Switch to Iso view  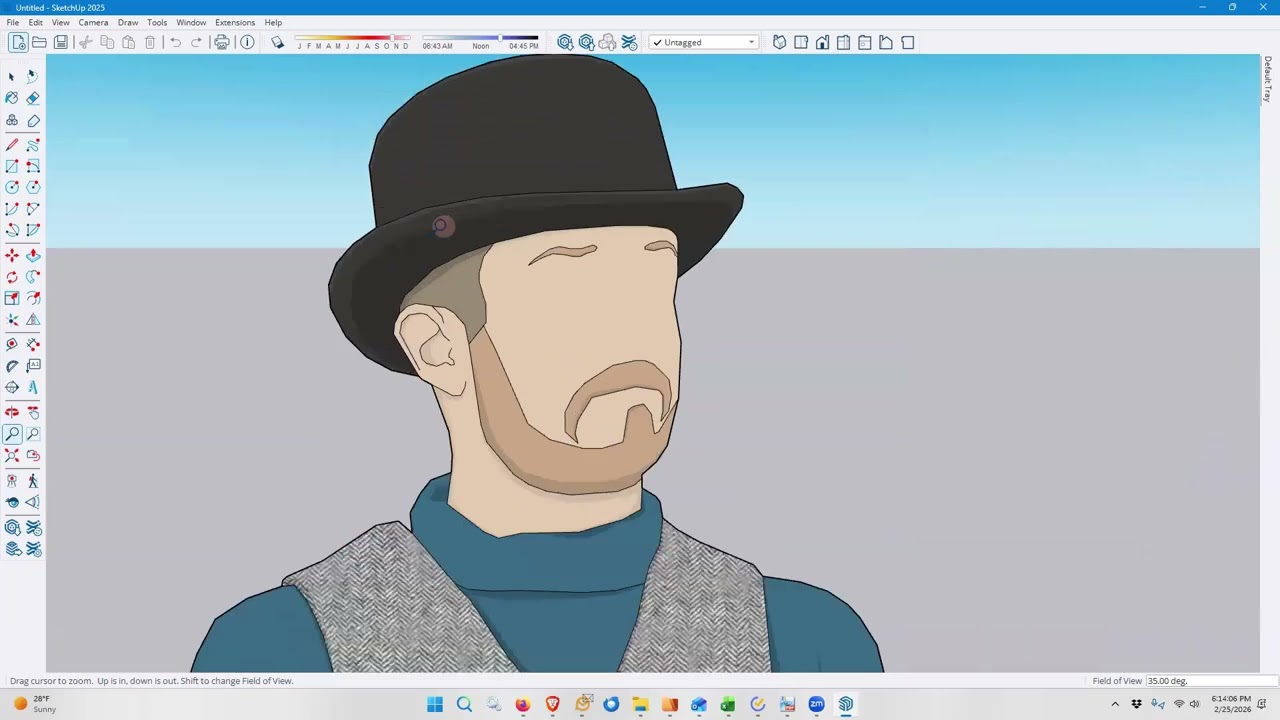779,42
